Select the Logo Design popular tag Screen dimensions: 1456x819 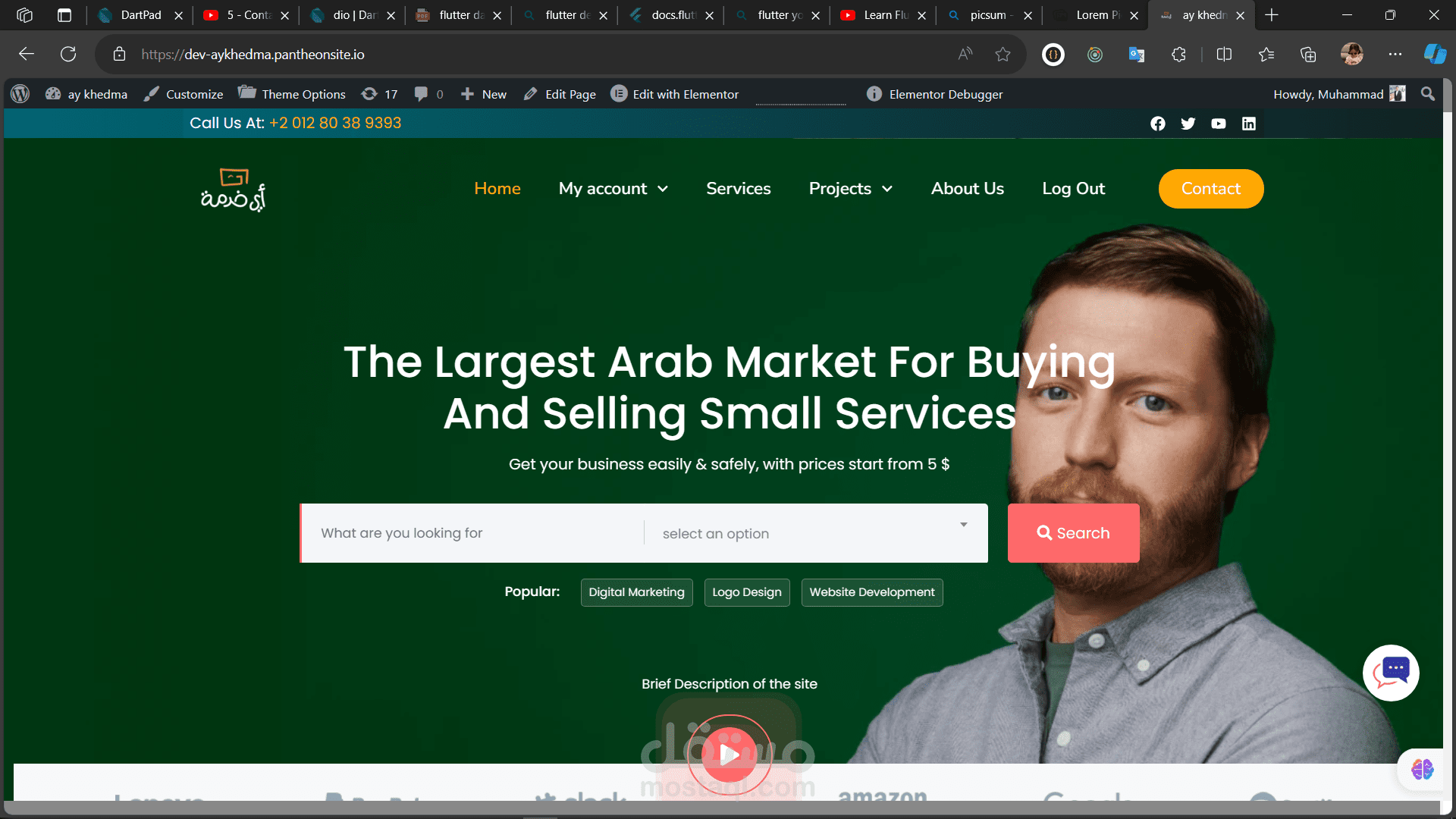[x=746, y=592]
